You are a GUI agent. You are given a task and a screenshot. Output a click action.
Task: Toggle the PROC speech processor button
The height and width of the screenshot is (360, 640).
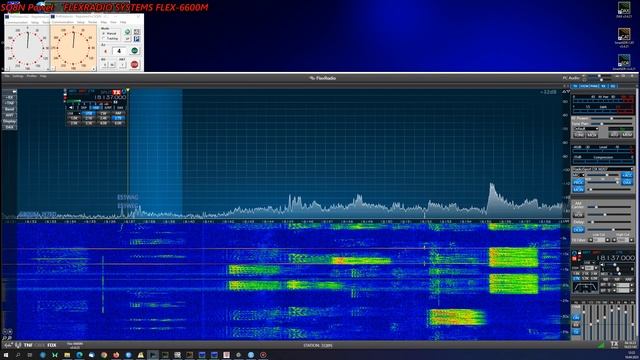[x=578, y=182]
